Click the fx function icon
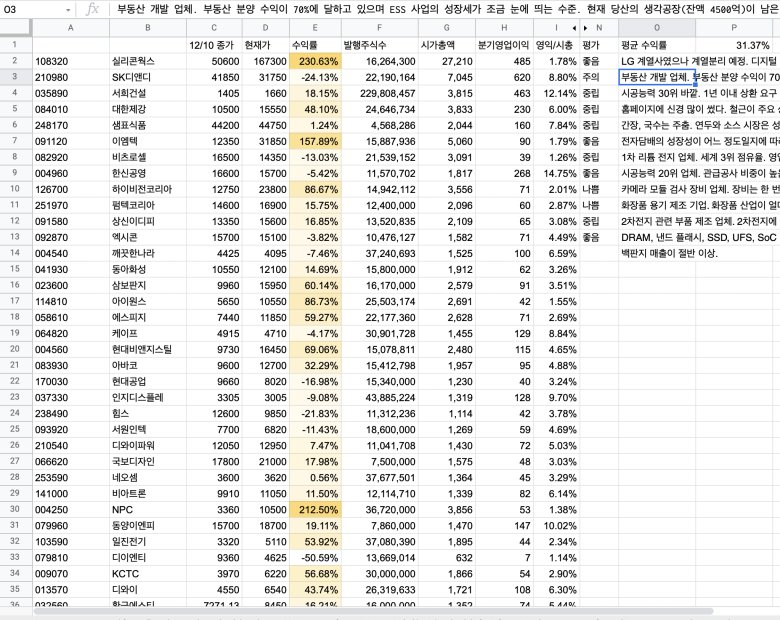This screenshot has width=780, height=620. tap(92, 9)
